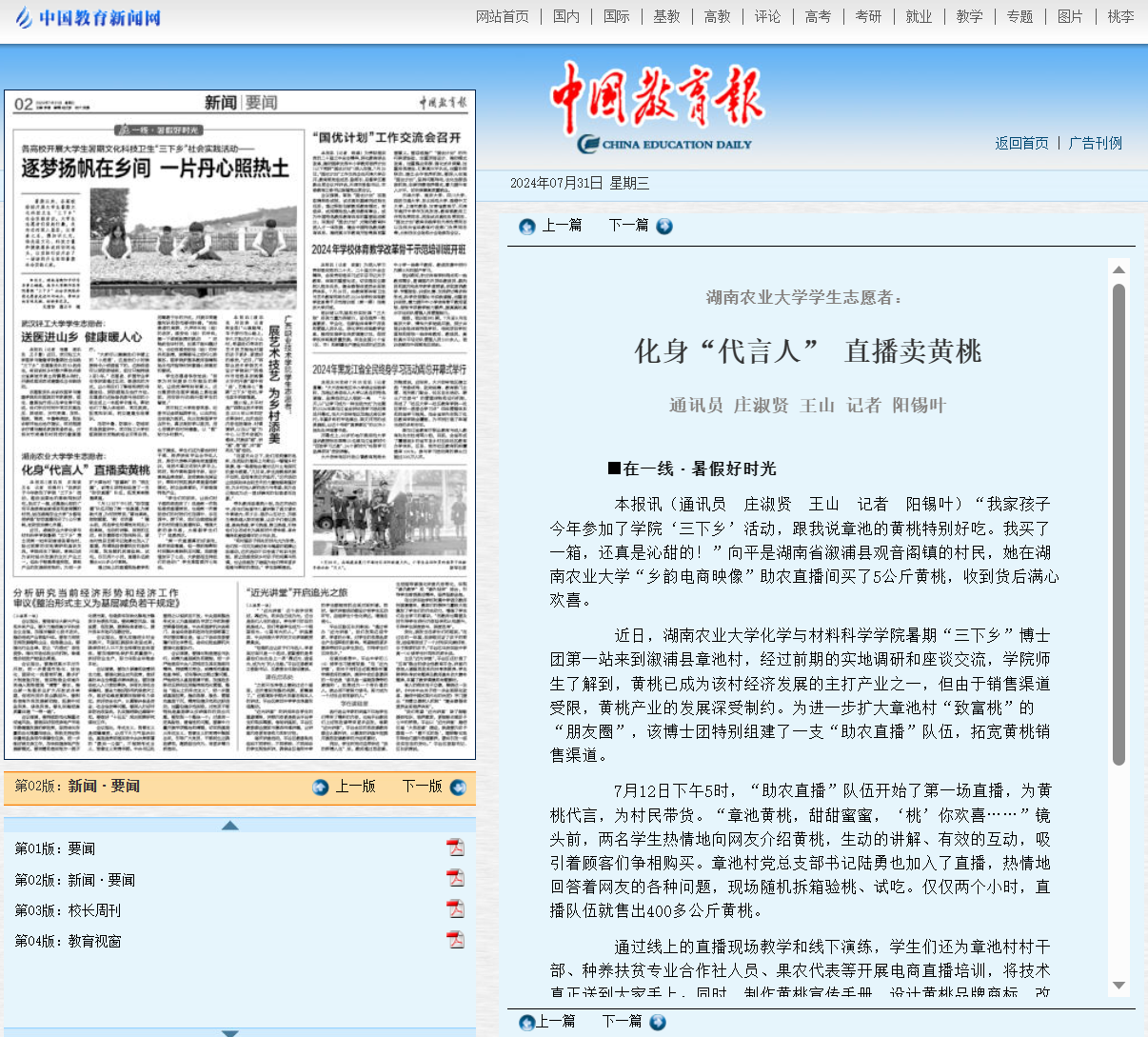The width and height of the screenshot is (1148, 1037).
Task: Expand page list with bottom down triangle
Action: click(x=229, y=1033)
